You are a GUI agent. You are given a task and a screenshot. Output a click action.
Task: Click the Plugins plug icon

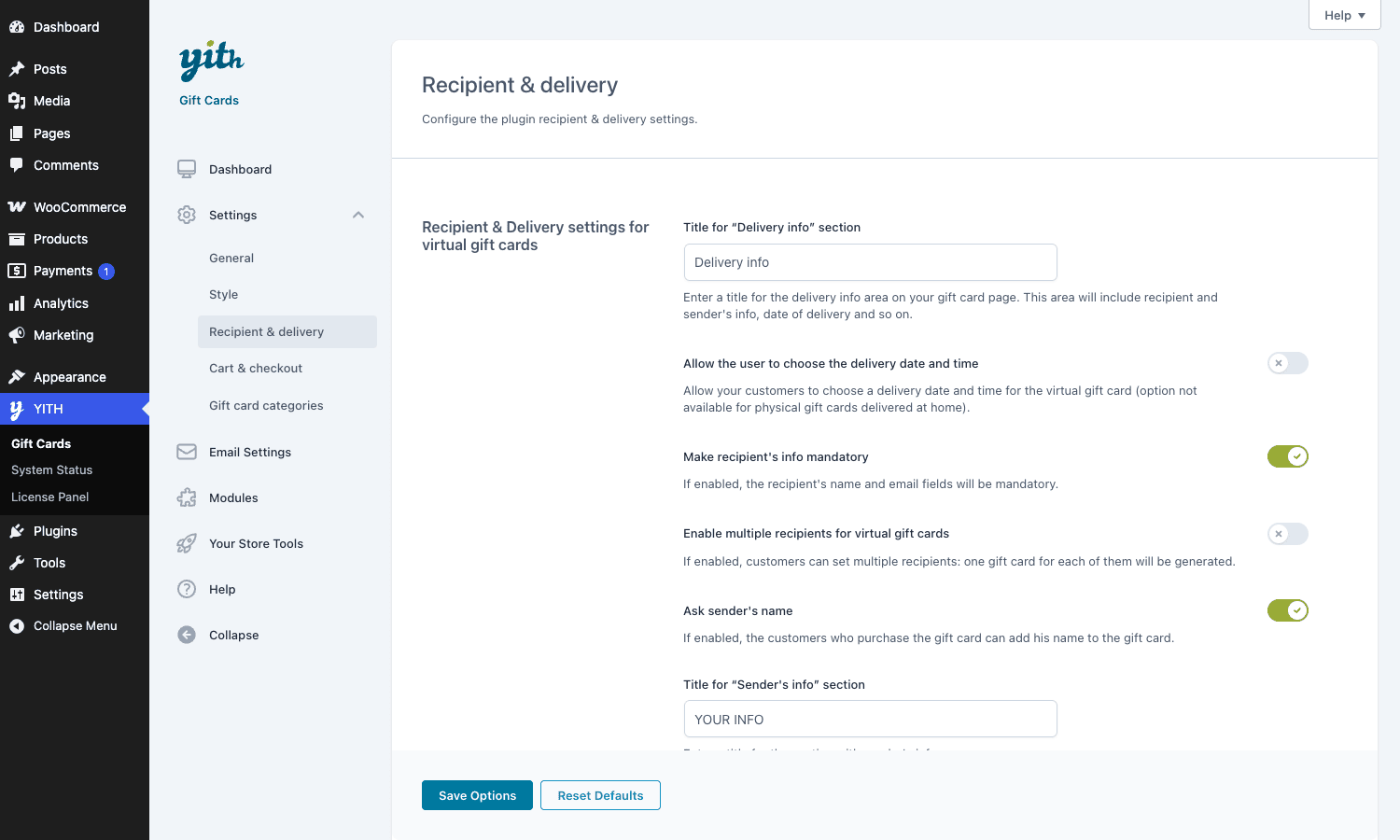coord(17,531)
